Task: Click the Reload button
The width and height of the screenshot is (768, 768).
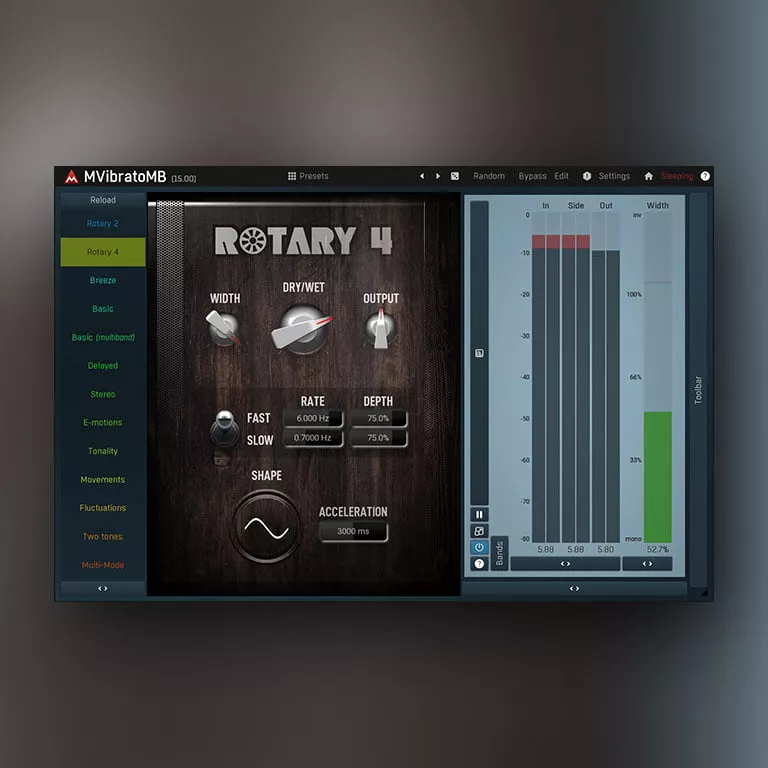Action: (102, 200)
